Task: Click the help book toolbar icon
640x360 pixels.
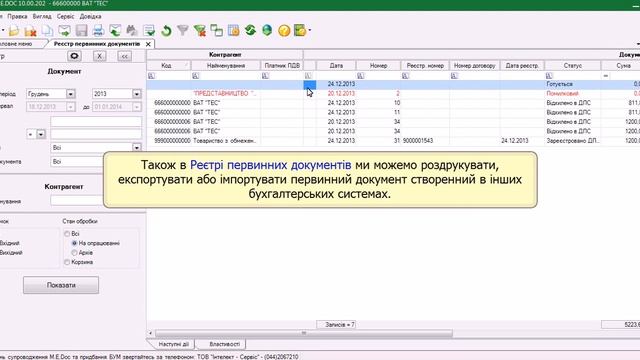Action: [300, 31]
